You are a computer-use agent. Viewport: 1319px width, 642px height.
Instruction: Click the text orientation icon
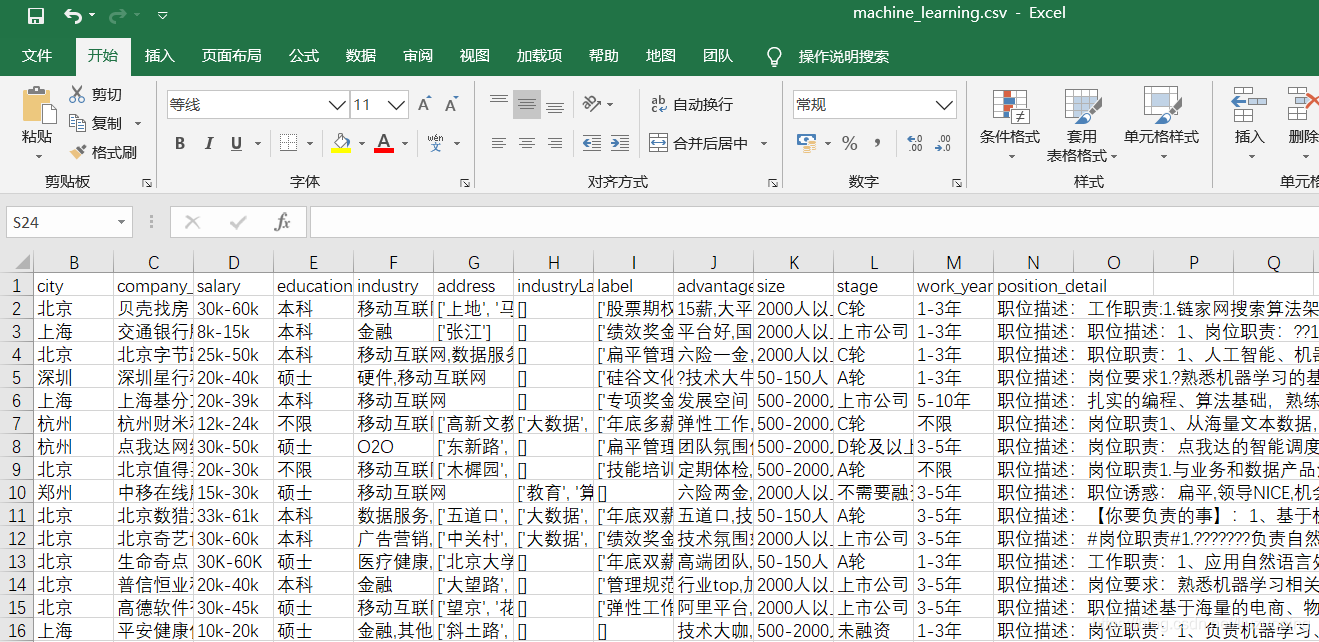592,104
